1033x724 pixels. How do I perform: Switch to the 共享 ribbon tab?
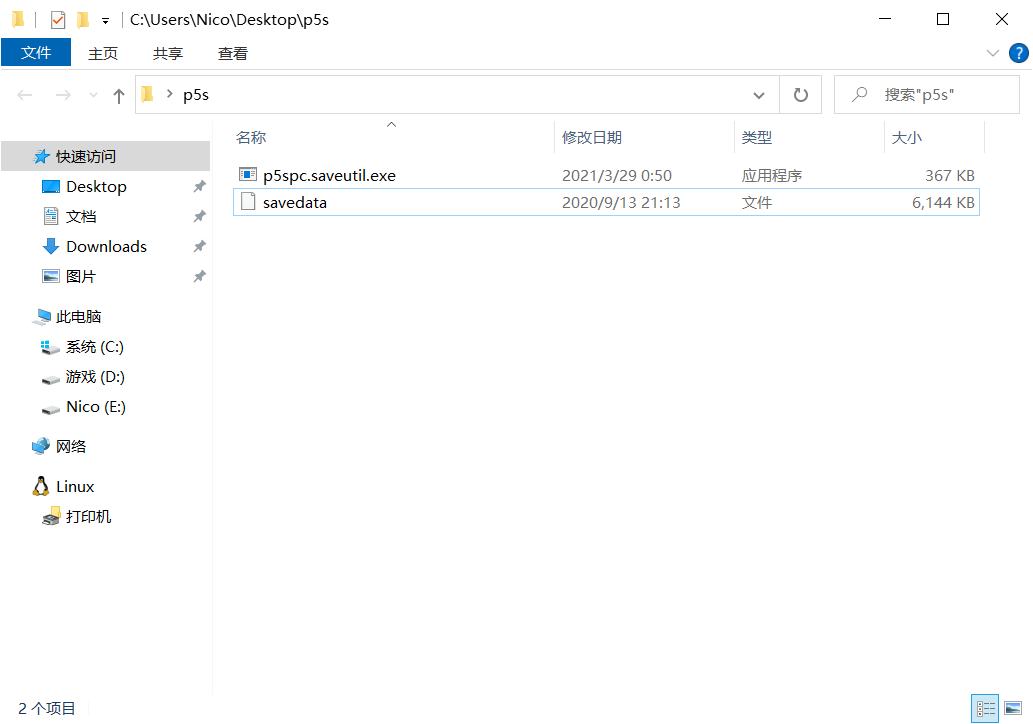click(167, 53)
